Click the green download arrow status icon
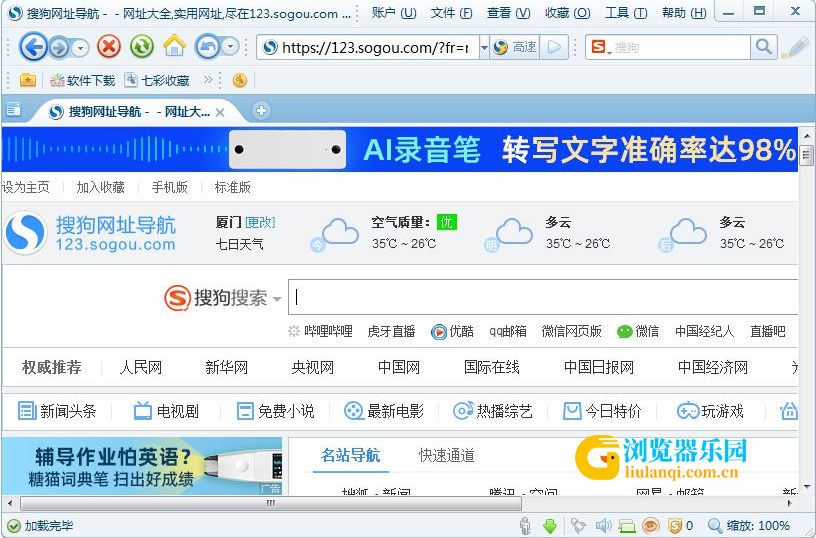This screenshot has height=538, width=816. coord(550,526)
